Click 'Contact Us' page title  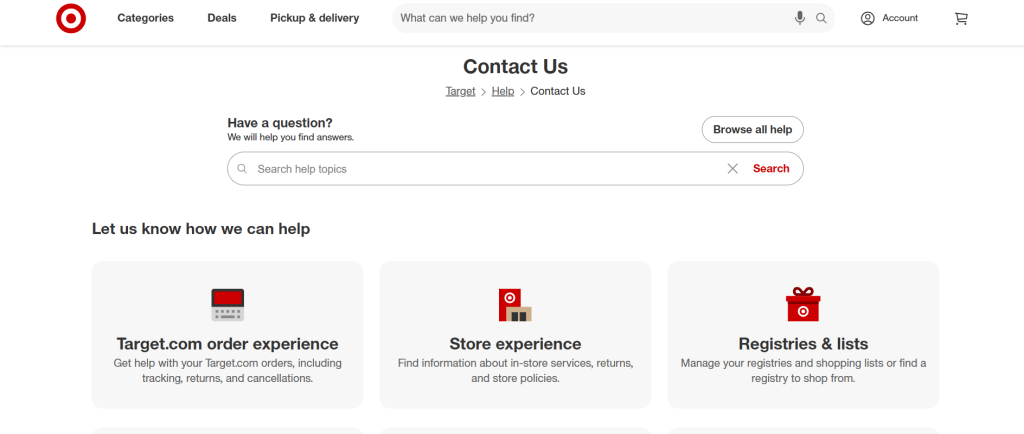(x=515, y=67)
